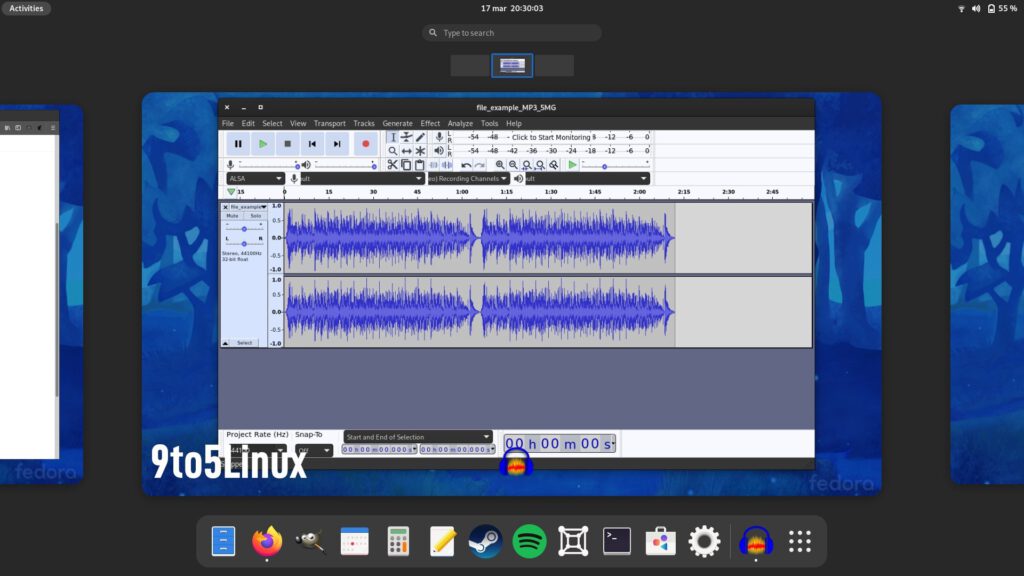
Task: Open the file_example track name dropdown
Action: pos(248,207)
